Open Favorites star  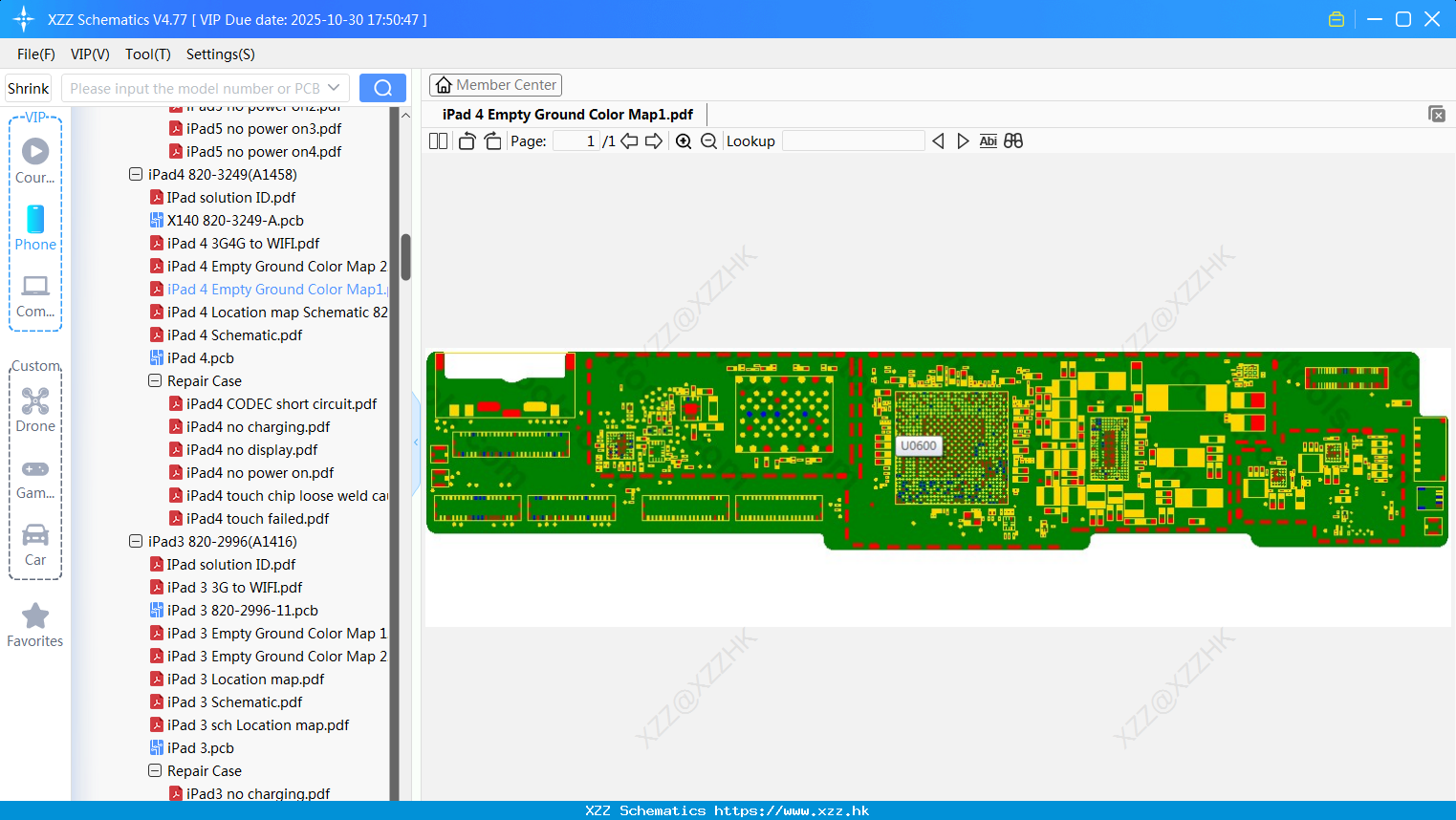coord(35,626)
